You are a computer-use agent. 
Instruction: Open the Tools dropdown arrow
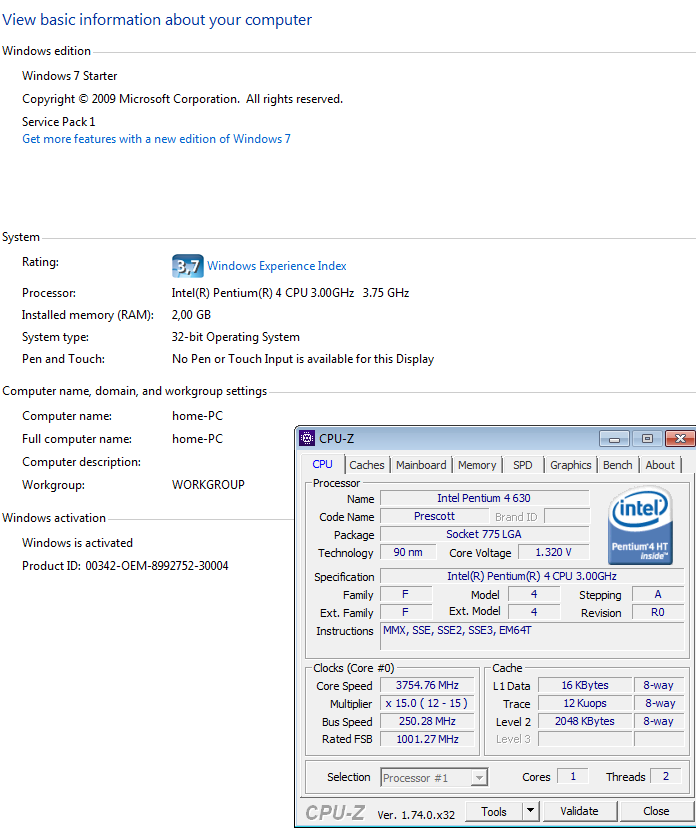pyautogui.click(x=530, y=811)
